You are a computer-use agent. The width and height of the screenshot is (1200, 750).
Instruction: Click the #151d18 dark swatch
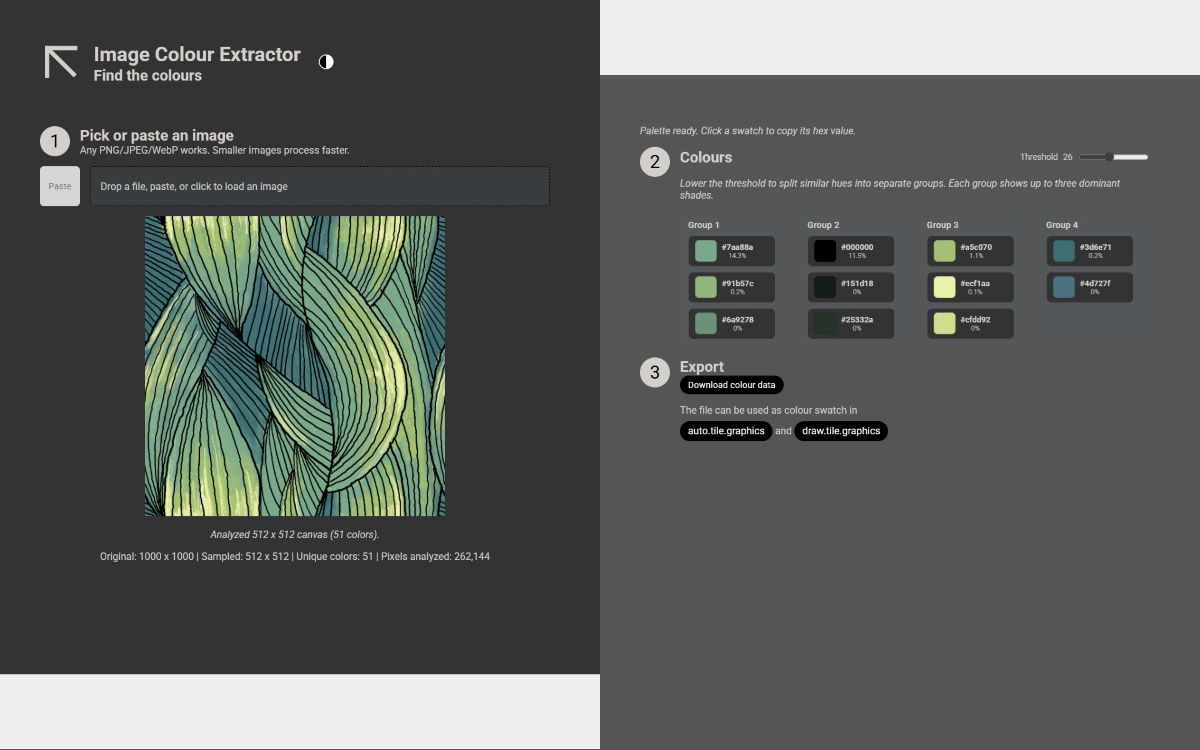(x=850, y=288)
